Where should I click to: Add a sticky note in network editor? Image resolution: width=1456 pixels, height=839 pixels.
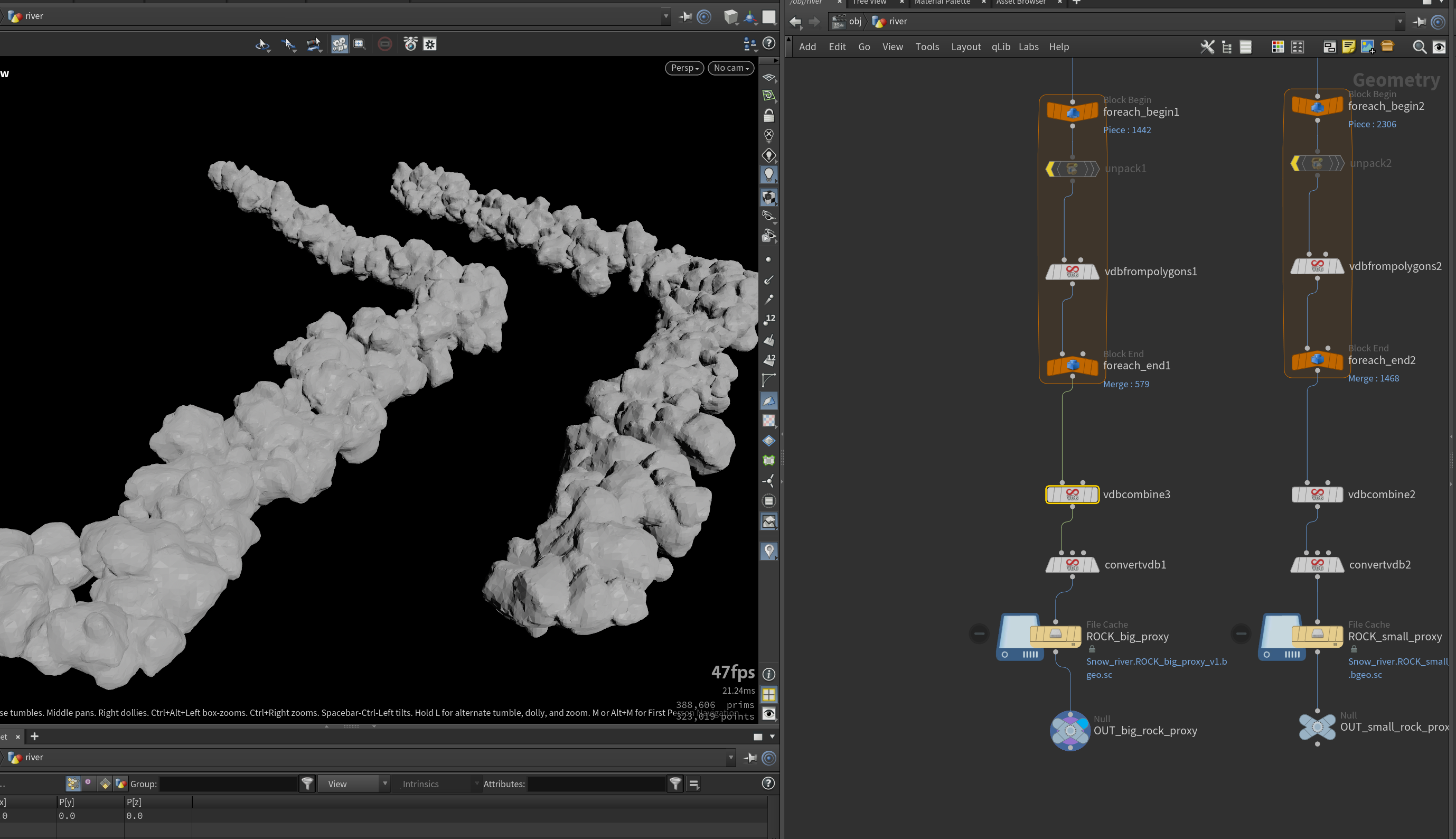point(1348,47)
